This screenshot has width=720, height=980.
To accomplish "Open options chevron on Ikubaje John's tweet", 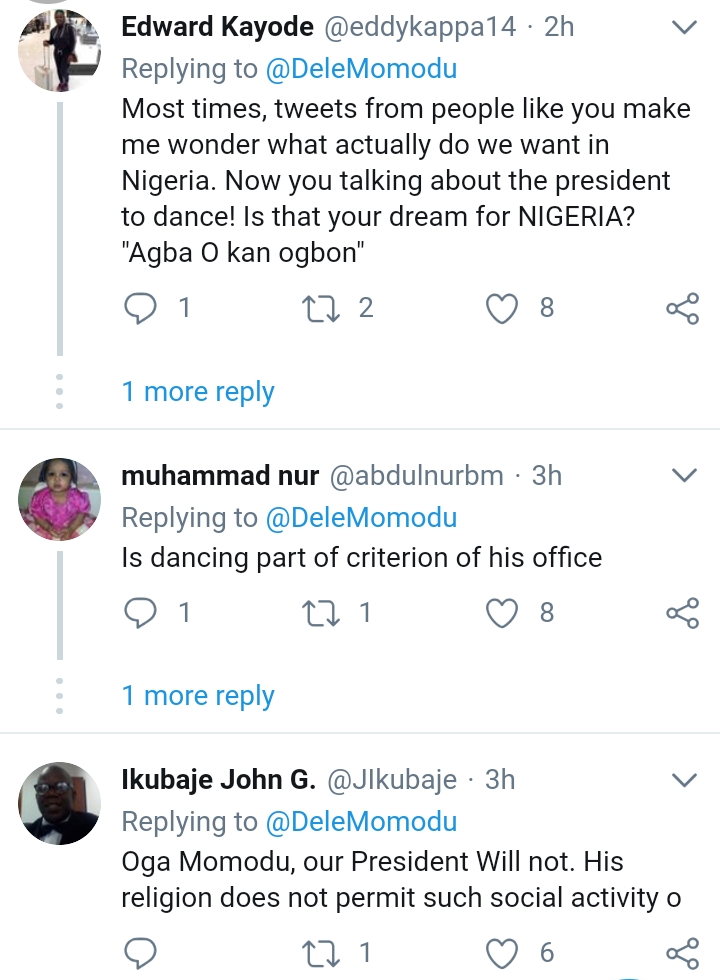I will point(684,779).
